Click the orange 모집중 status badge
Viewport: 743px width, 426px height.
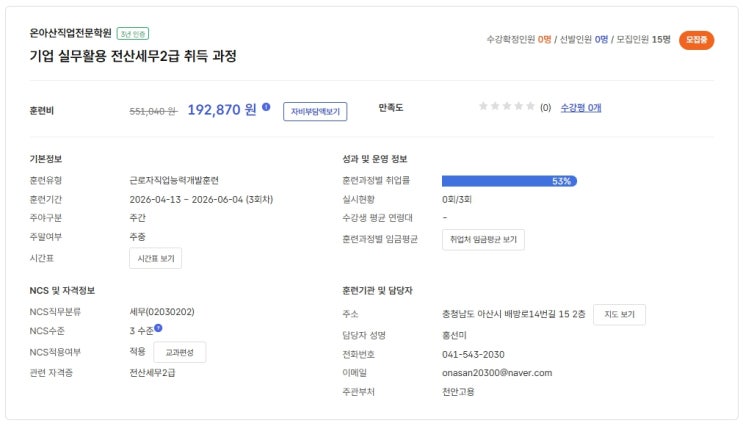tap(696, 40)
